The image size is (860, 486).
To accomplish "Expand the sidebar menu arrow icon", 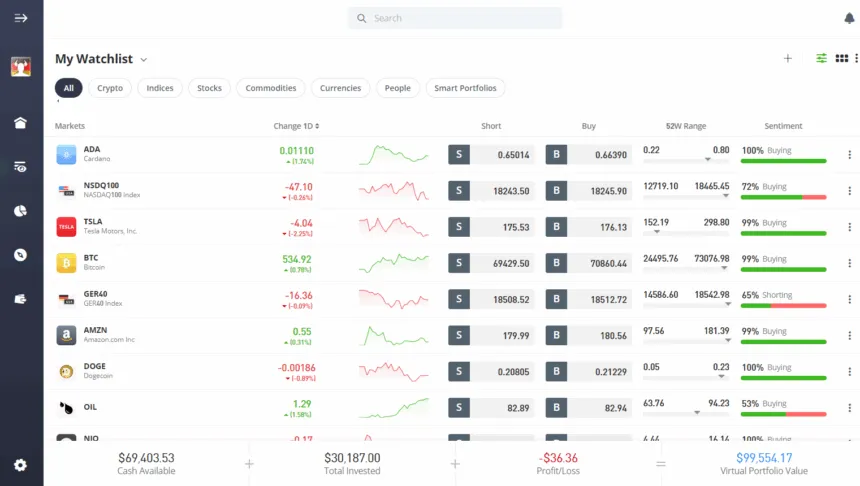I will click(x=20, y=18).
